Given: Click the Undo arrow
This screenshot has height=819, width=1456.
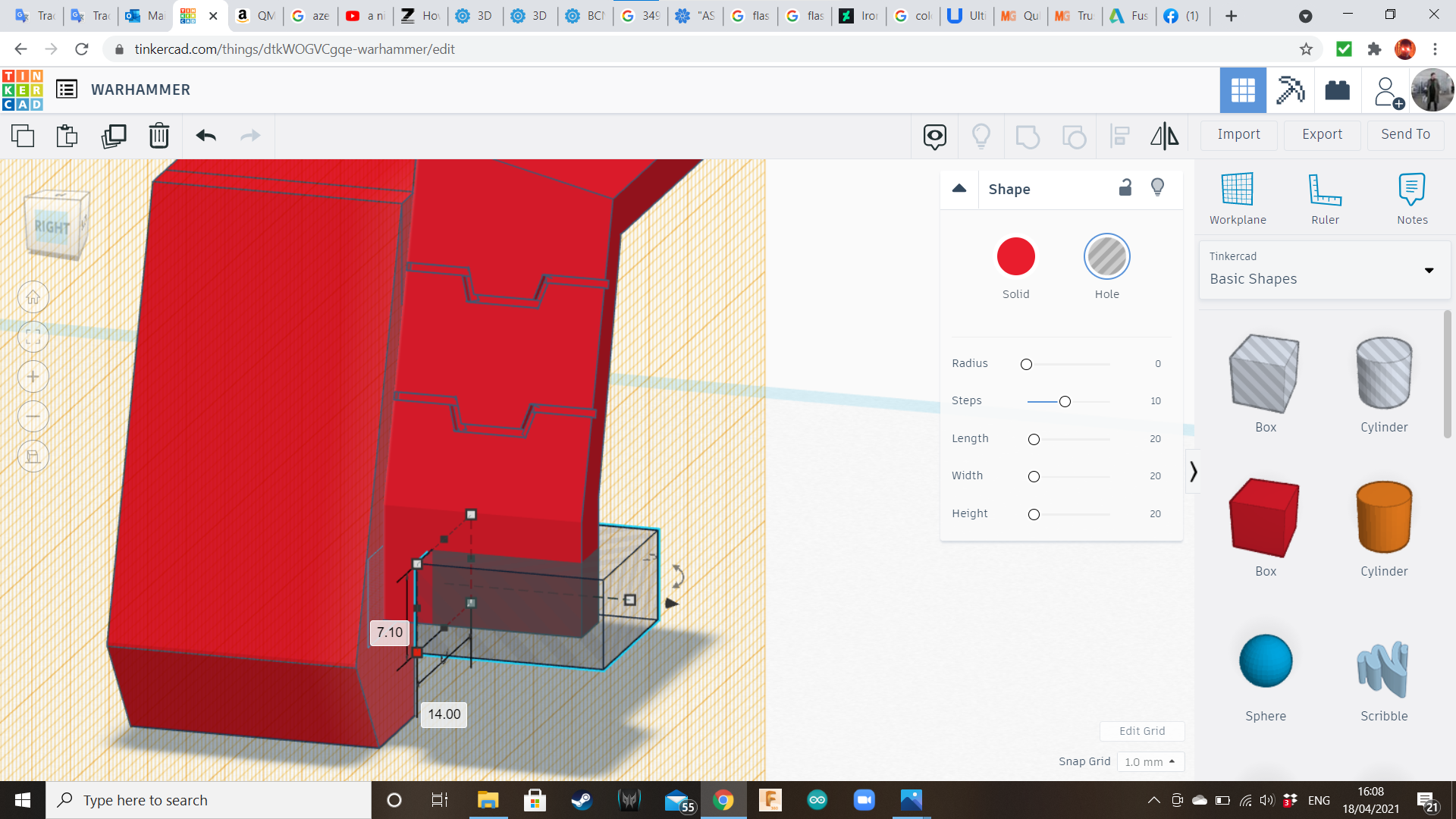Looking at the screenshot, I should coord(206,136).
